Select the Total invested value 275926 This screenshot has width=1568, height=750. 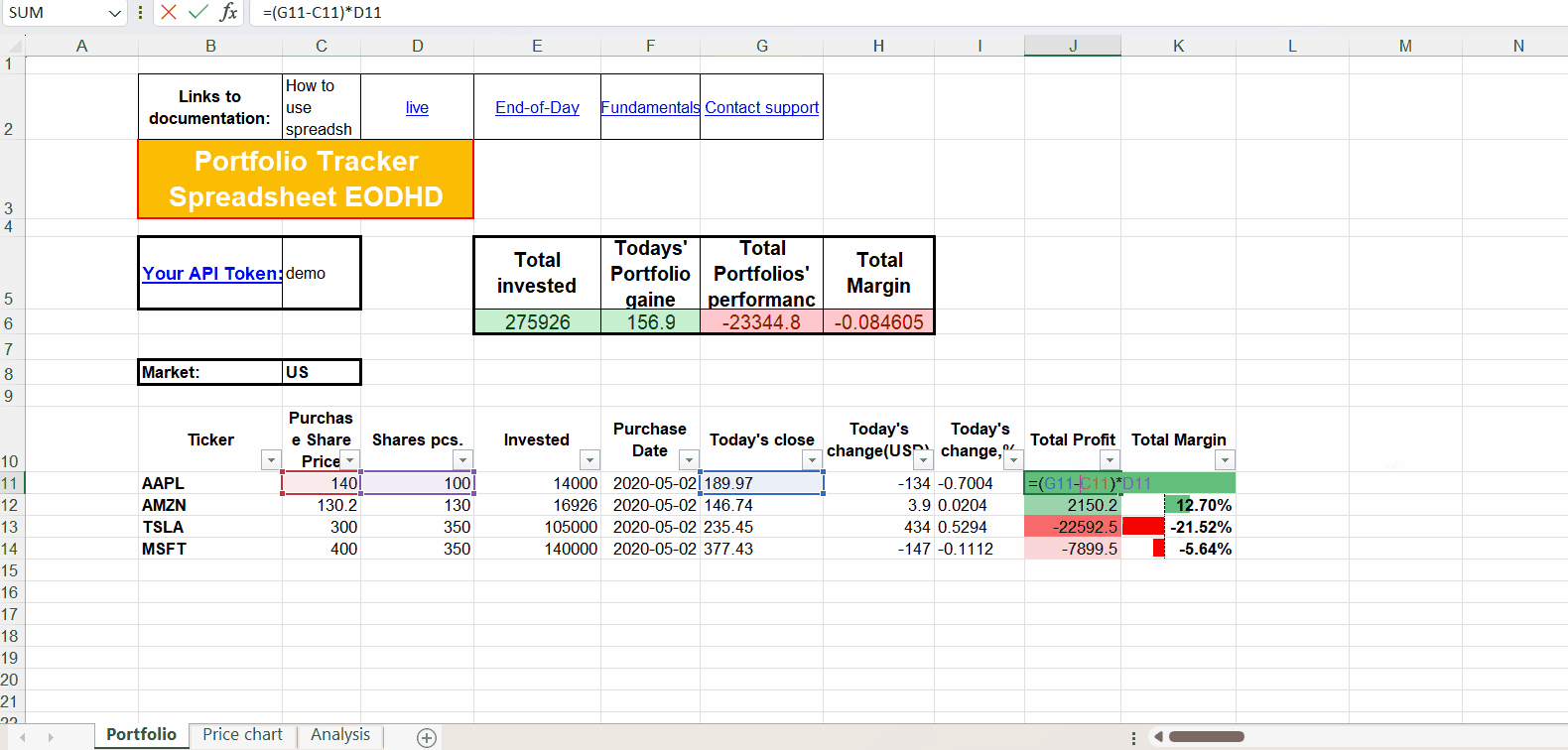[537, 322]
